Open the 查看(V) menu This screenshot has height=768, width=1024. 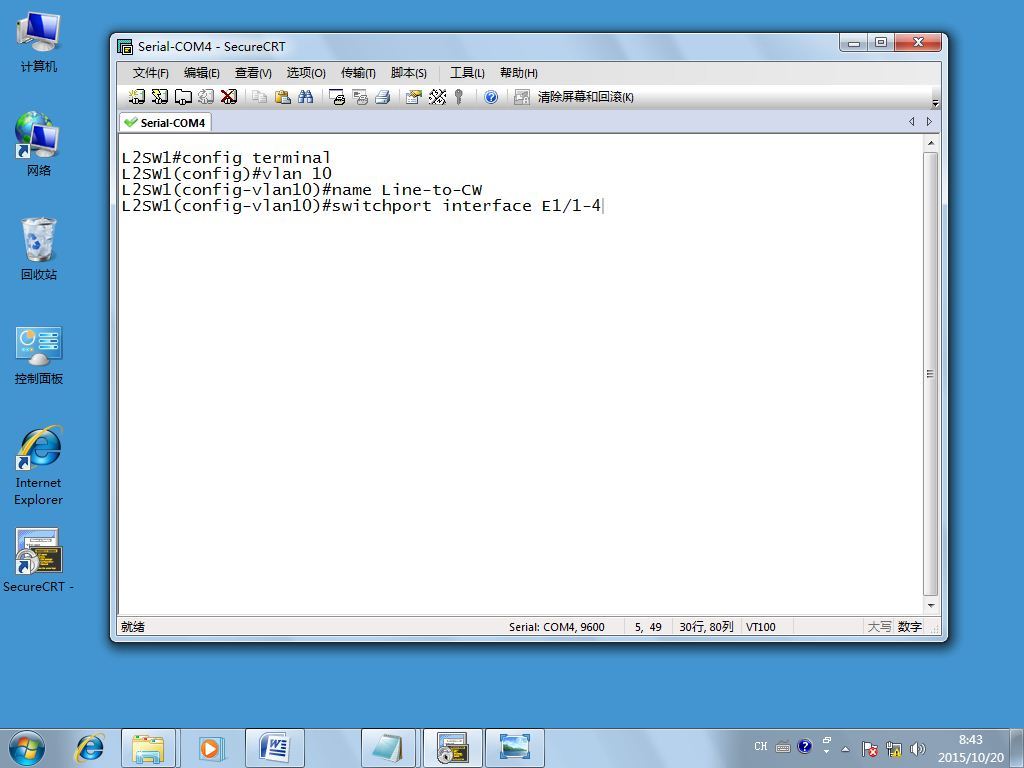coord(253,72)
